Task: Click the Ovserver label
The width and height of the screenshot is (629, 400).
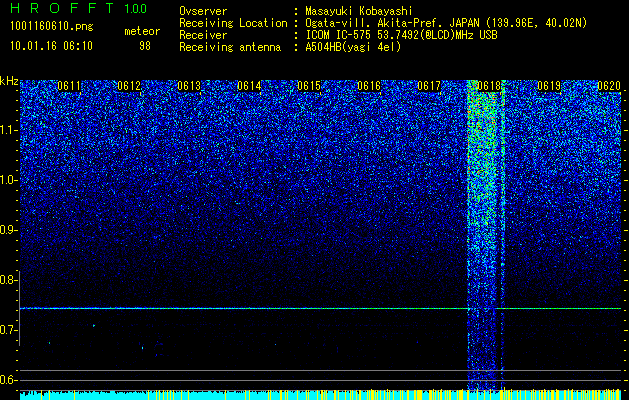Action: [x=203, y=11]
